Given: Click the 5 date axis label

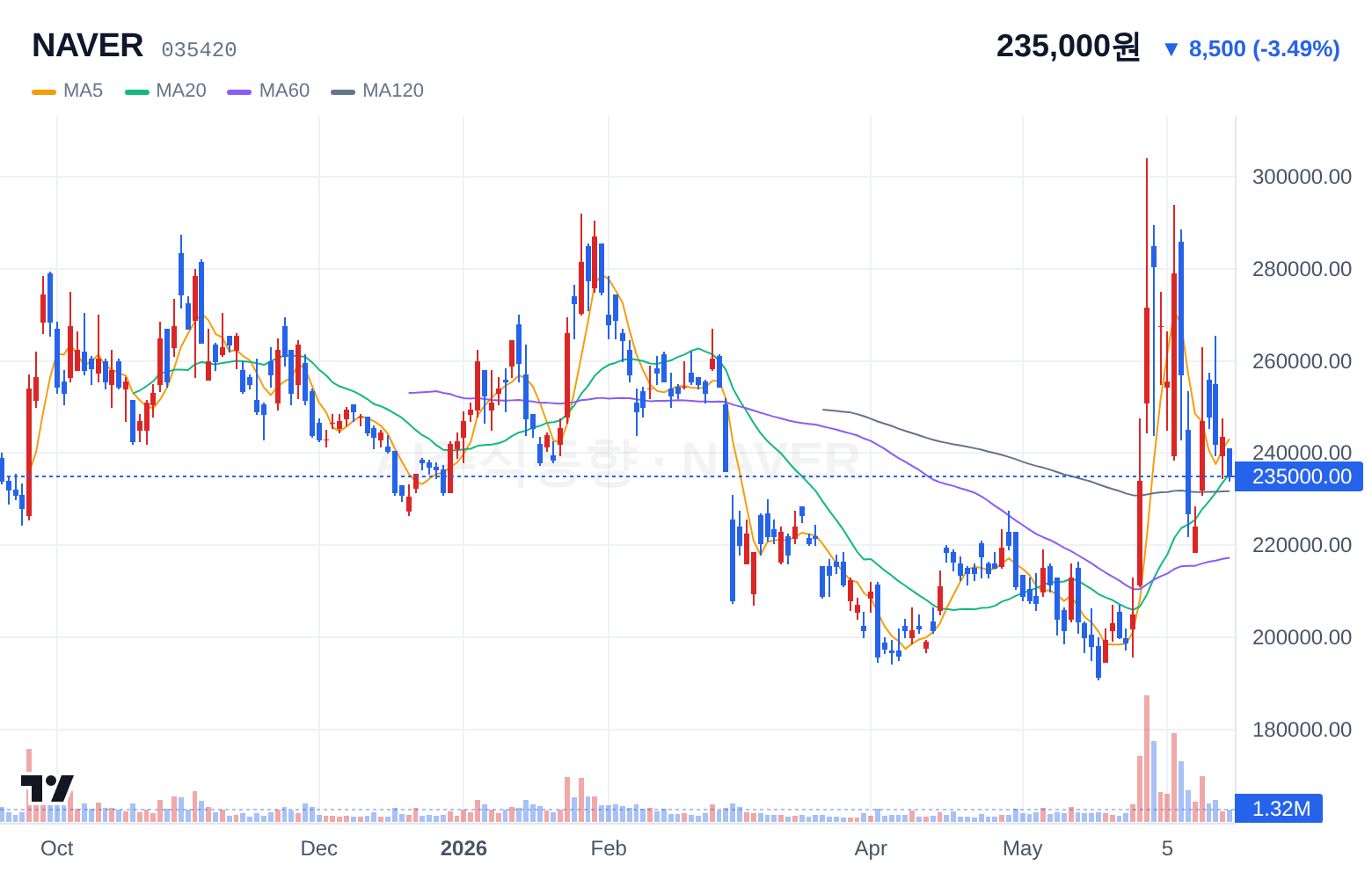Looking at the screenshot, I should click(1167, 848).
